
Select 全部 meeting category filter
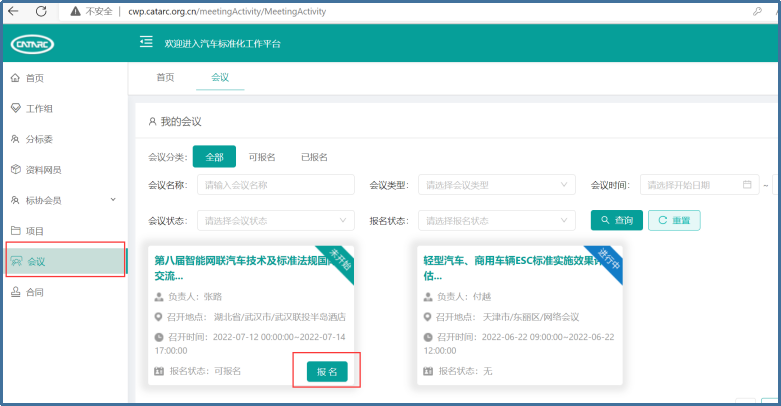coord(214,156)
